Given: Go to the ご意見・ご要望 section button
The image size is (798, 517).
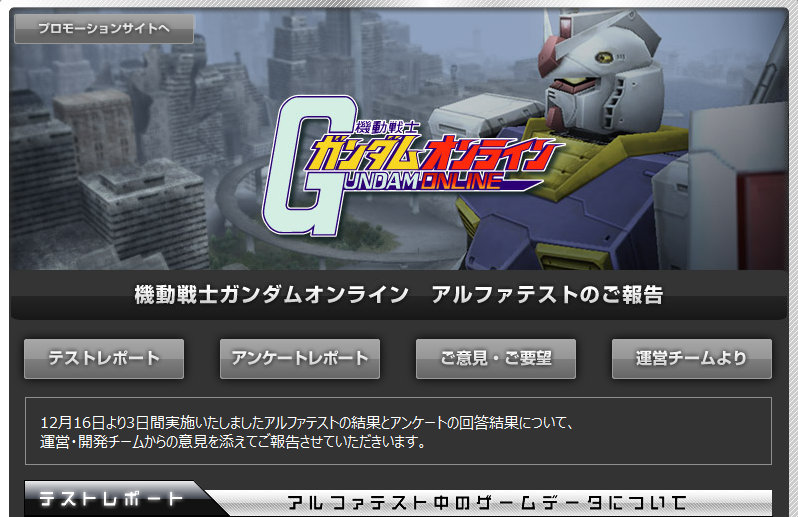Looking at the screenshot, I should click(495, 358).
